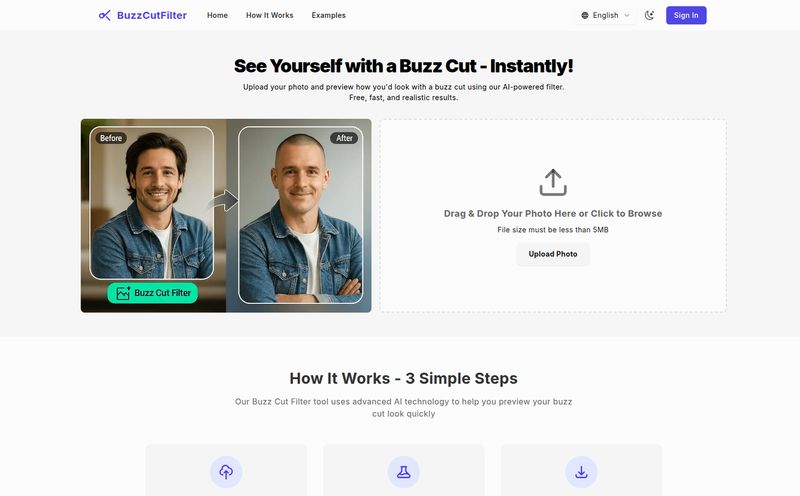Click the upload arrow icon in the drop zone
The width and height of the screenshot is (800, 496).
pyautogui.click(x=553, y=182)
